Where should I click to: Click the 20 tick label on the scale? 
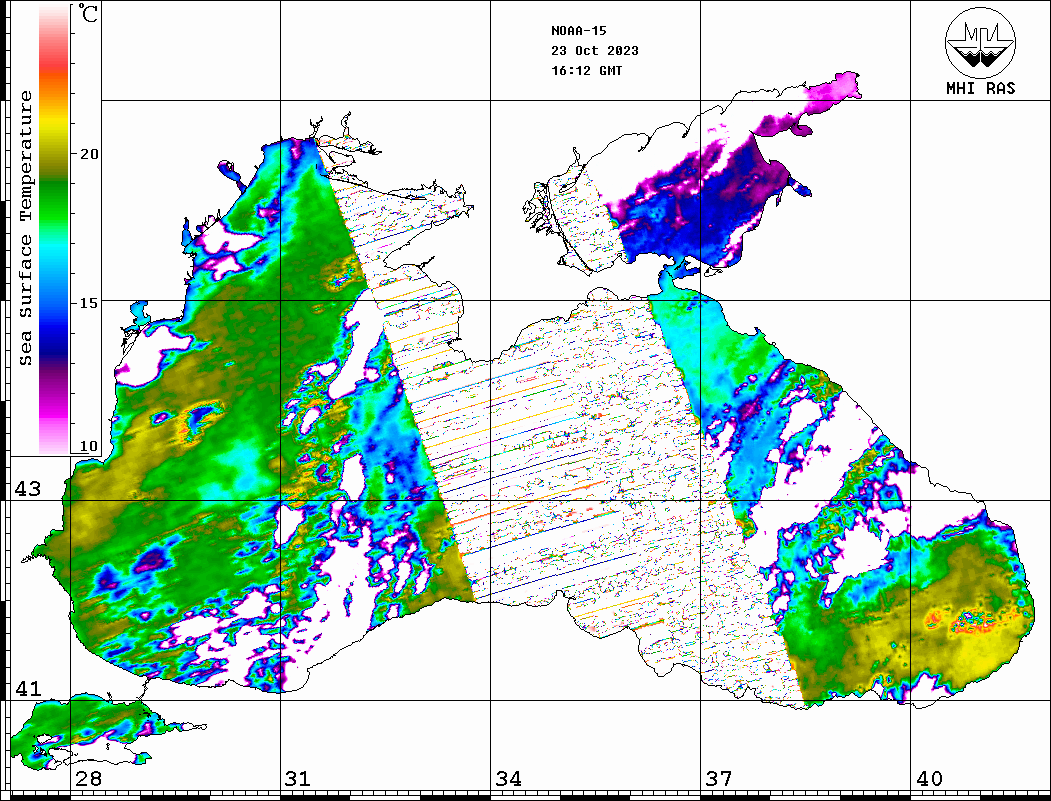88,154
